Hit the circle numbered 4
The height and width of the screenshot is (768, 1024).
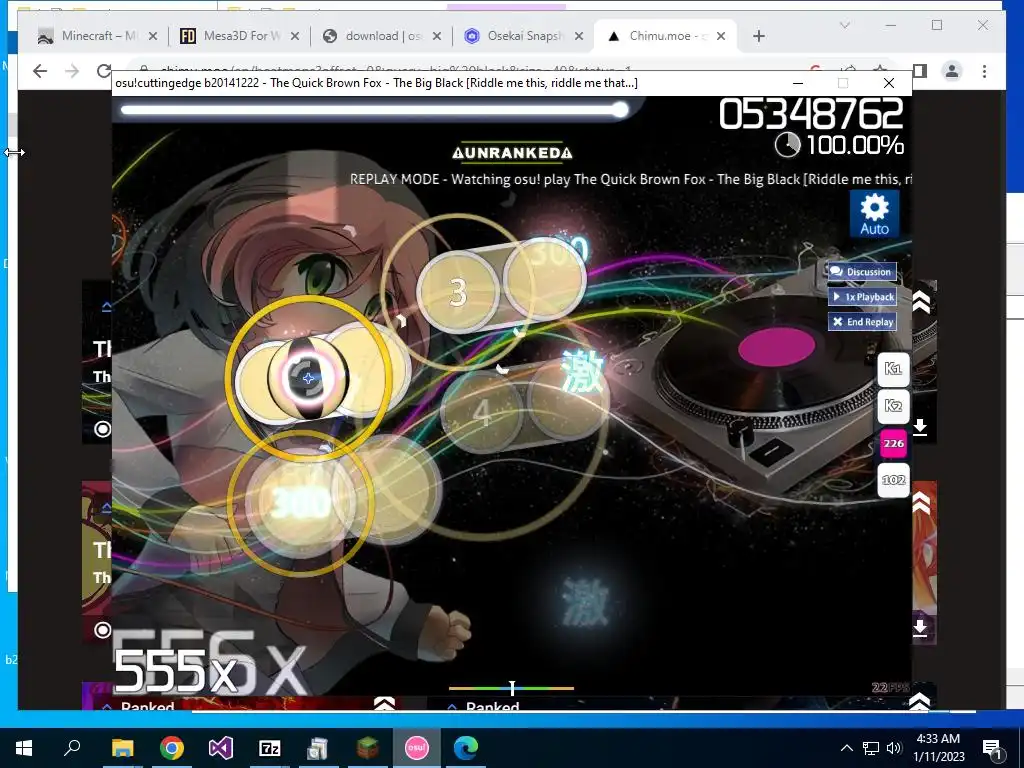click(482, 412)
